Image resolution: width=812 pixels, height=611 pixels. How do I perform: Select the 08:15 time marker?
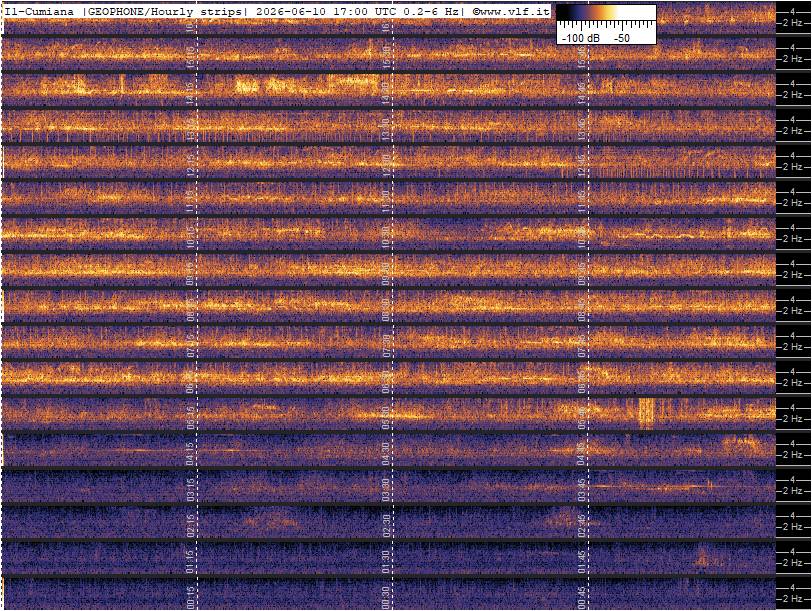[x=190, y=310]
